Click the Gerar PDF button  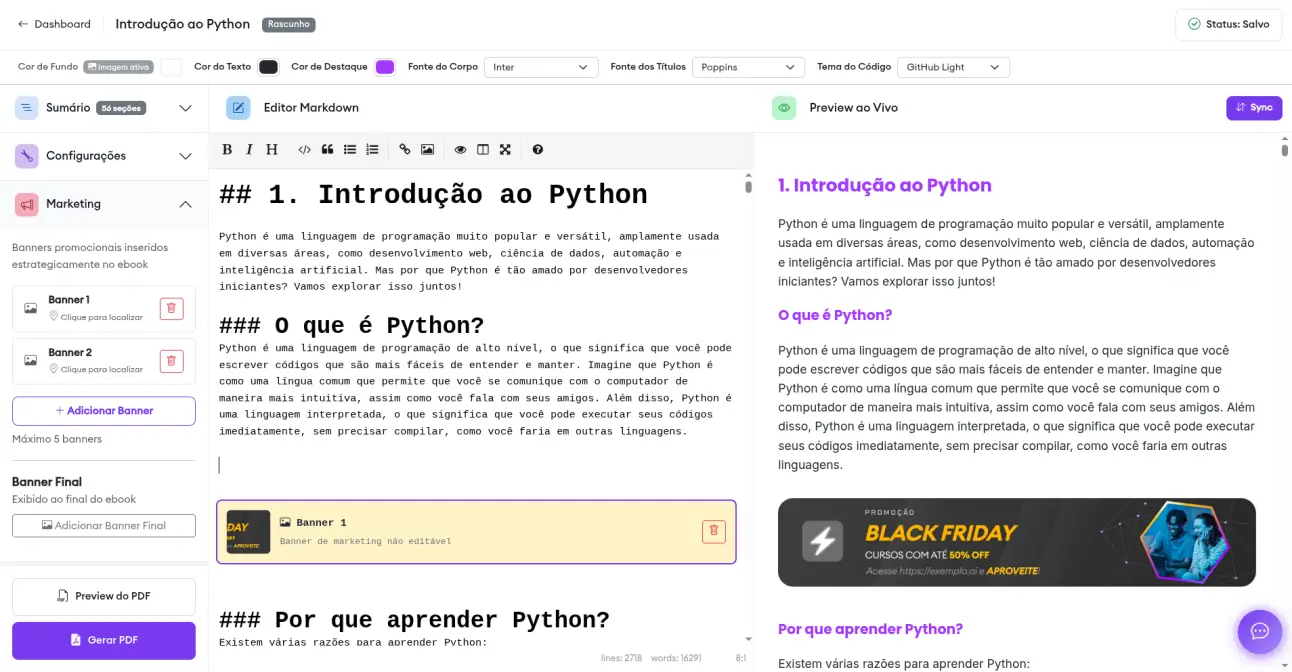[103, 639]
